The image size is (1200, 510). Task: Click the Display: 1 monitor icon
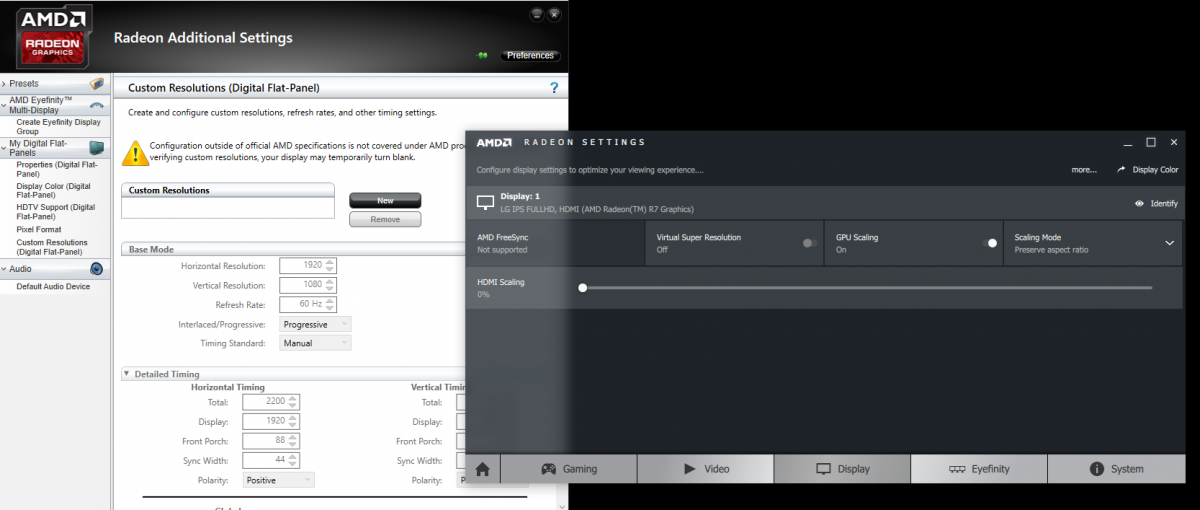[485, 203]
